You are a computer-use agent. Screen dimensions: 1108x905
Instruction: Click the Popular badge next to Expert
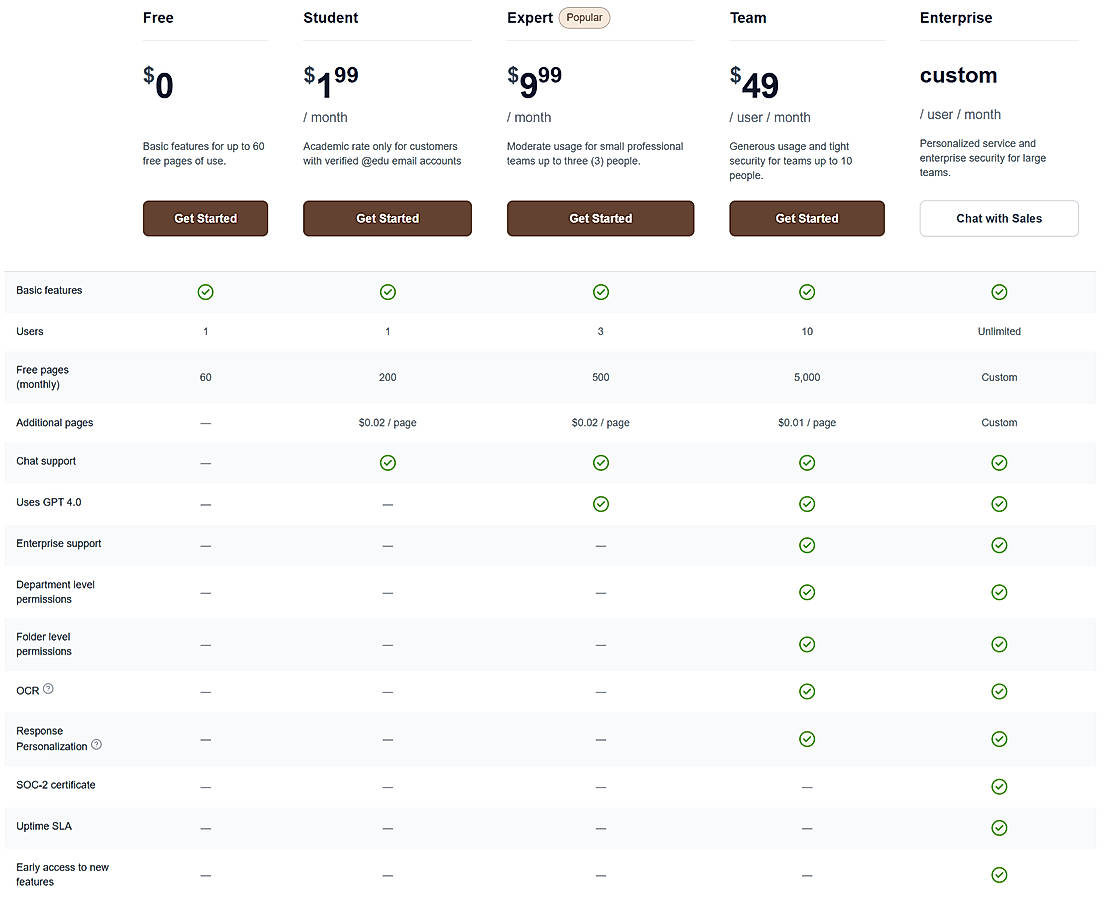click(x=584, y=18)
